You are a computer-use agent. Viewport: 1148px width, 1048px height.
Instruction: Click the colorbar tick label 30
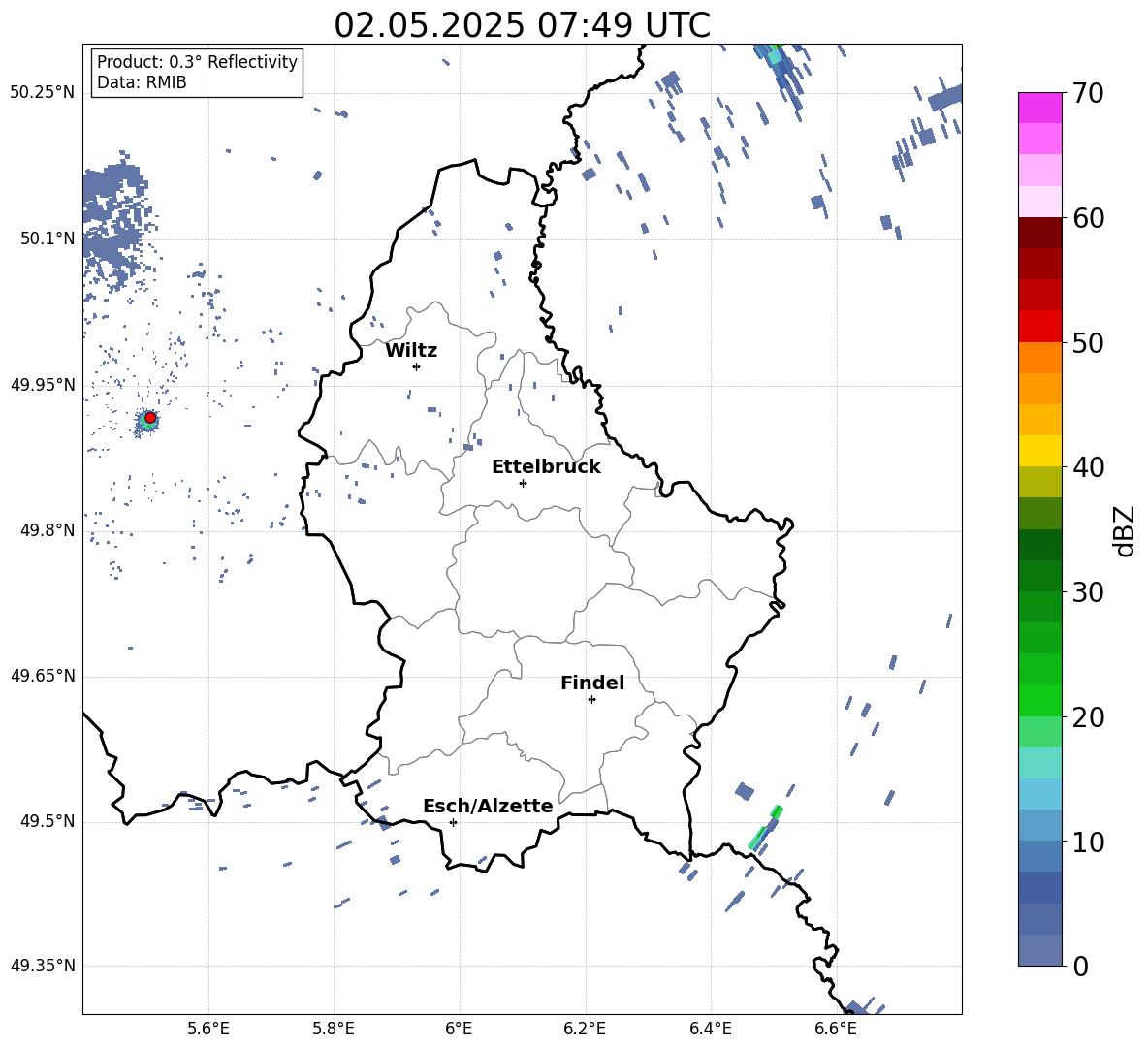click(x=1088, y=592)
